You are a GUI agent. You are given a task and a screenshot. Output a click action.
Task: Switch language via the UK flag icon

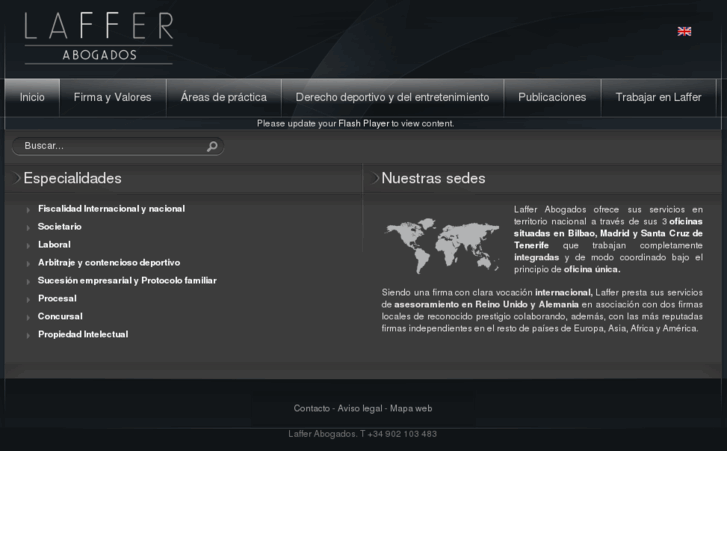(x=684, y=32)
